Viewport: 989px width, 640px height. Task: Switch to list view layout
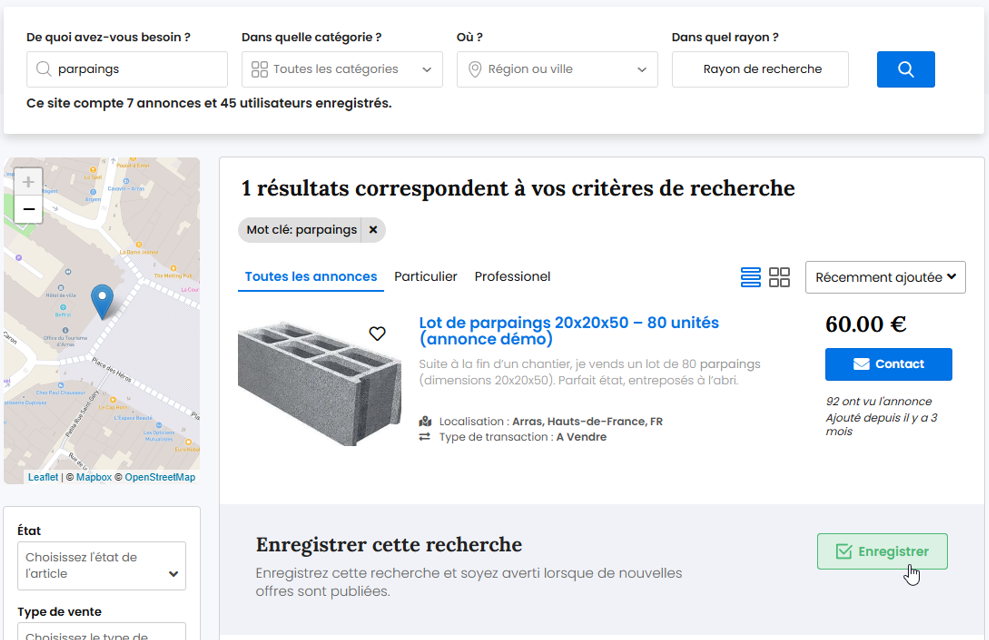pos(750,277)
